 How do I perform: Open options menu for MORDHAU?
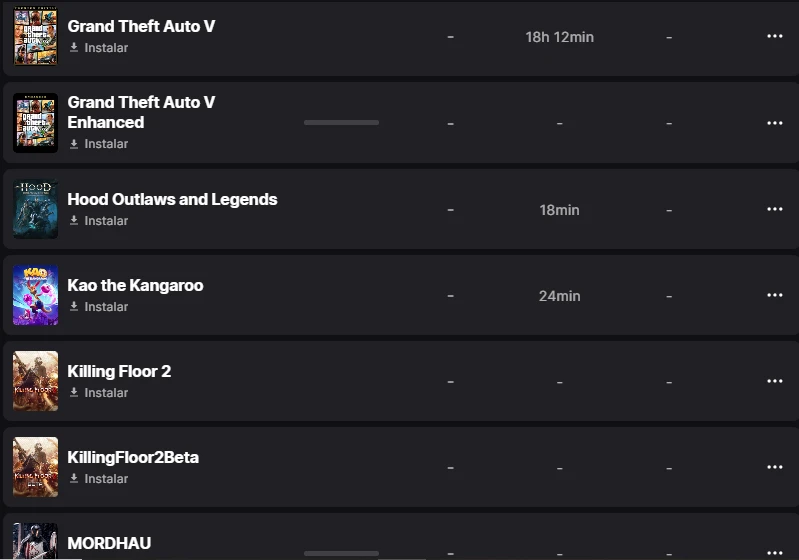[774, 551]
